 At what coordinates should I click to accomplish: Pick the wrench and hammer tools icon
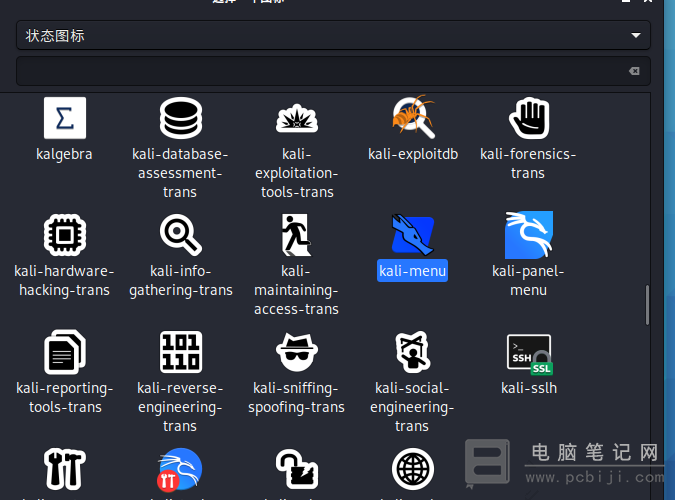click(65, 469)
